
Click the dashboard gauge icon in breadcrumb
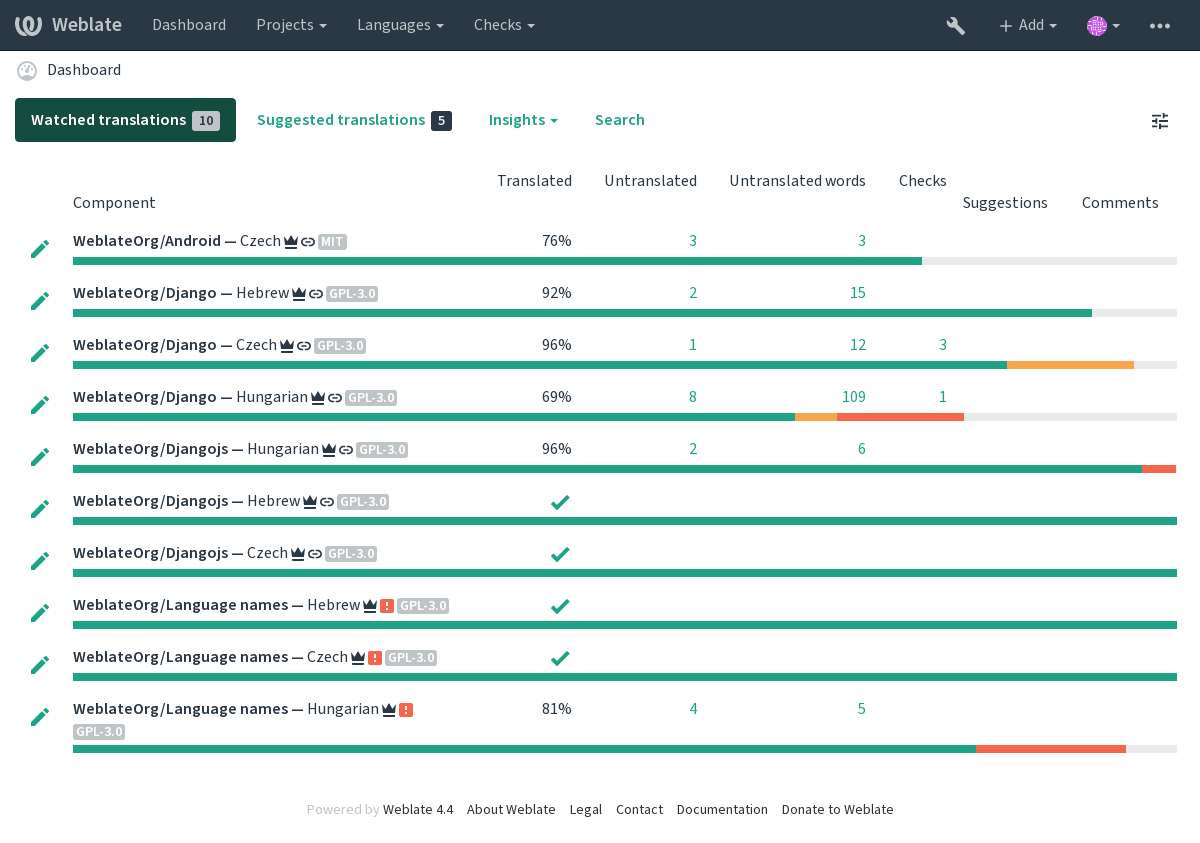pyautogui.click(x=27, y=70)
